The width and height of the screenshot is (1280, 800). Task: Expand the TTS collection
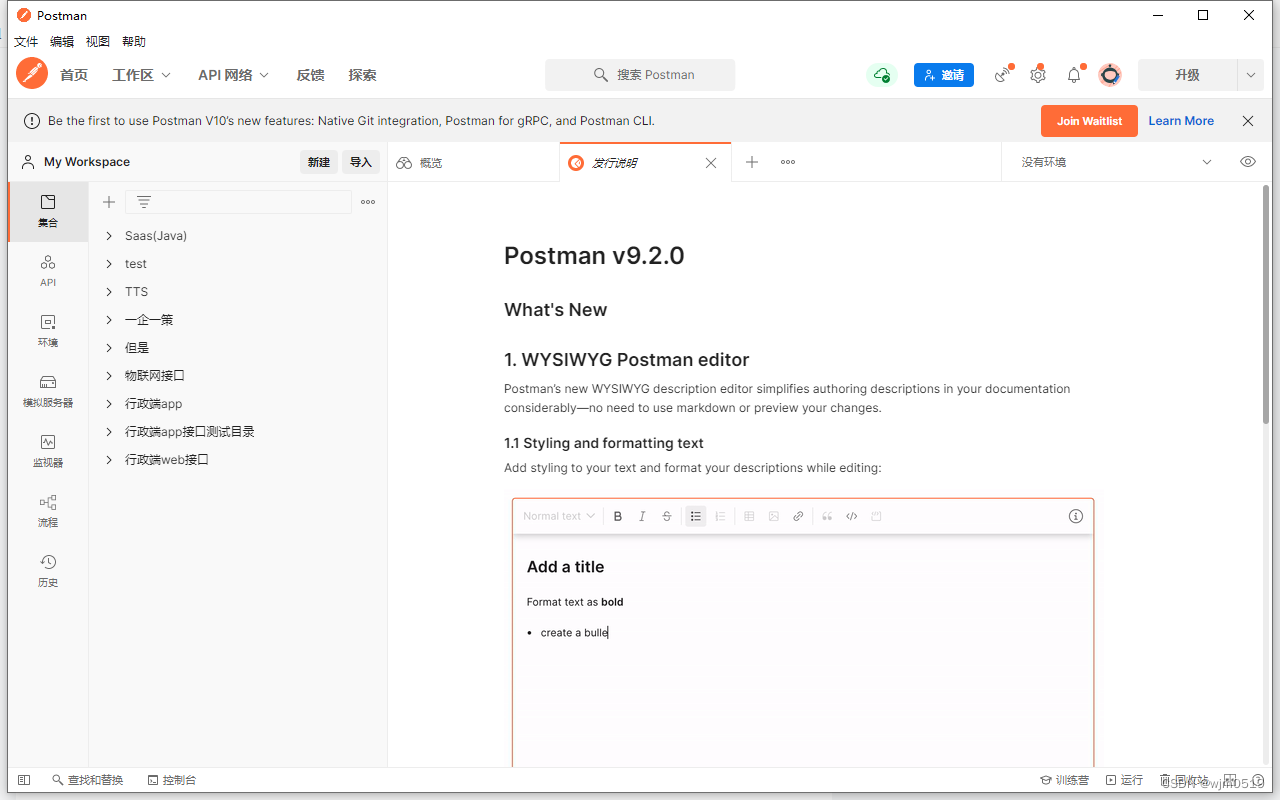[x=109, y=292]
